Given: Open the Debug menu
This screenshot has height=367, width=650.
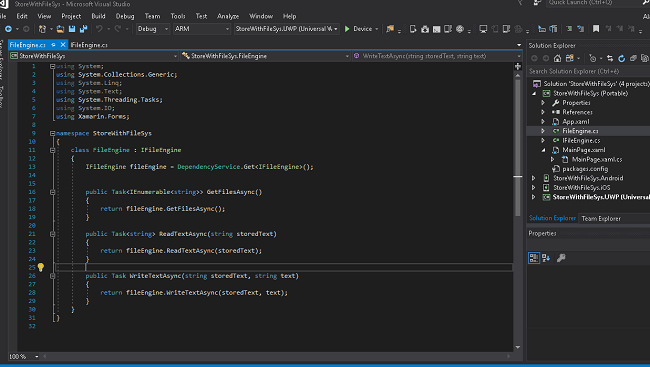Looking at the screenshot, I should (125, 16).
